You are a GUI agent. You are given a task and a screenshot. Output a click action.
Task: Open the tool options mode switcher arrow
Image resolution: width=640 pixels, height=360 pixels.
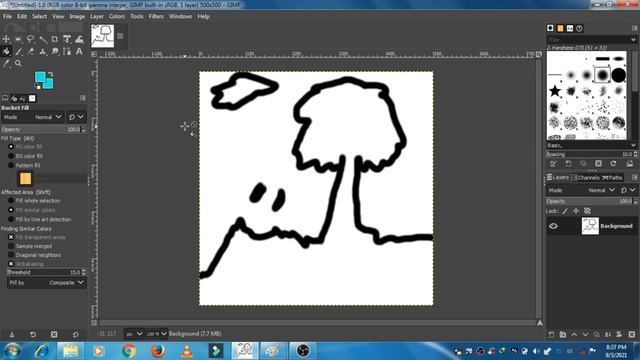(x=76, y=117)
